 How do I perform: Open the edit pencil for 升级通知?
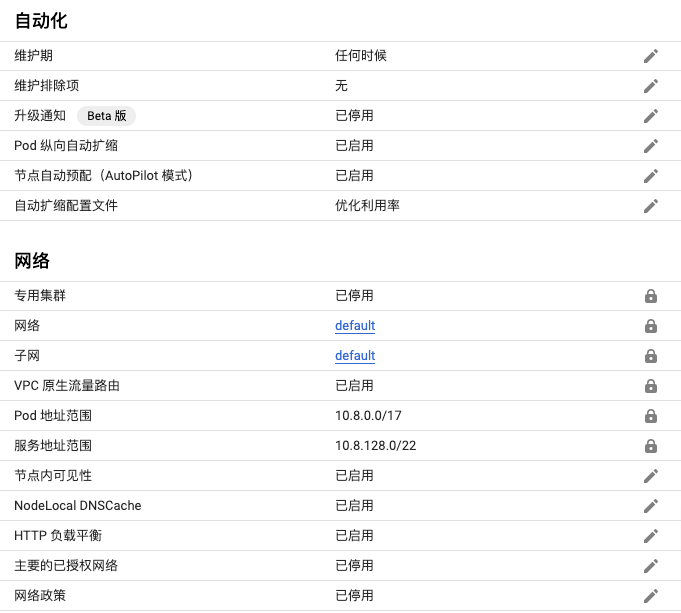[x=651, y=116]
